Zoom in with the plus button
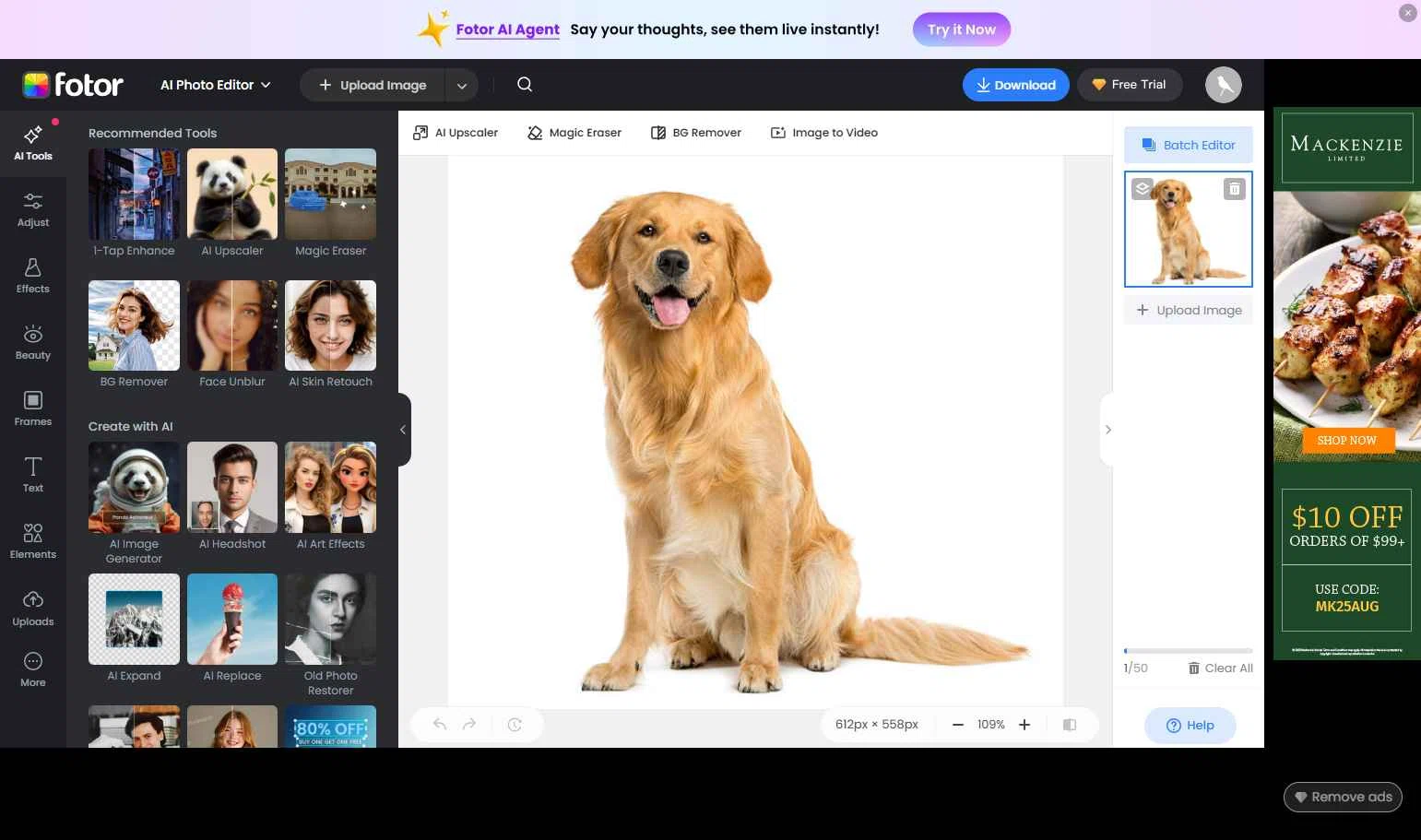 click(1024, 725)
